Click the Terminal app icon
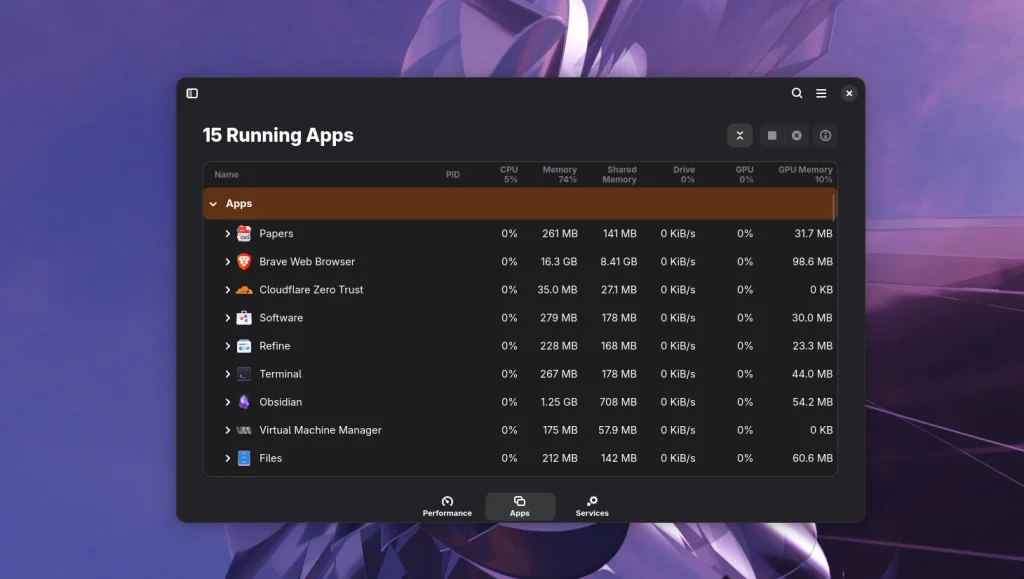 click(x=243, y=373)
